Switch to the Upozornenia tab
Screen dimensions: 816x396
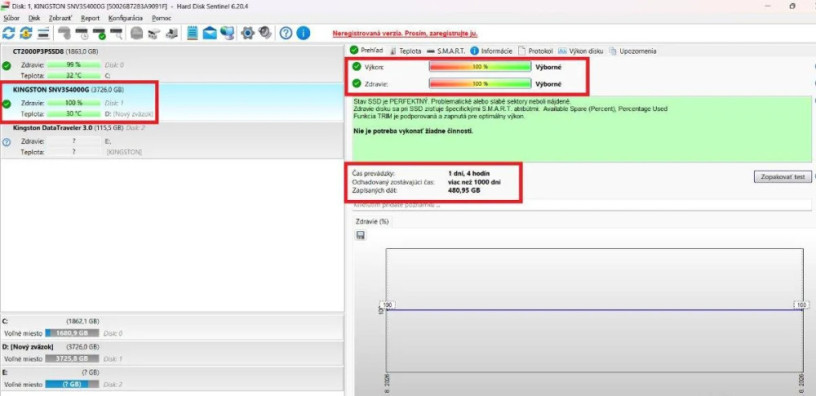(633, 51)
